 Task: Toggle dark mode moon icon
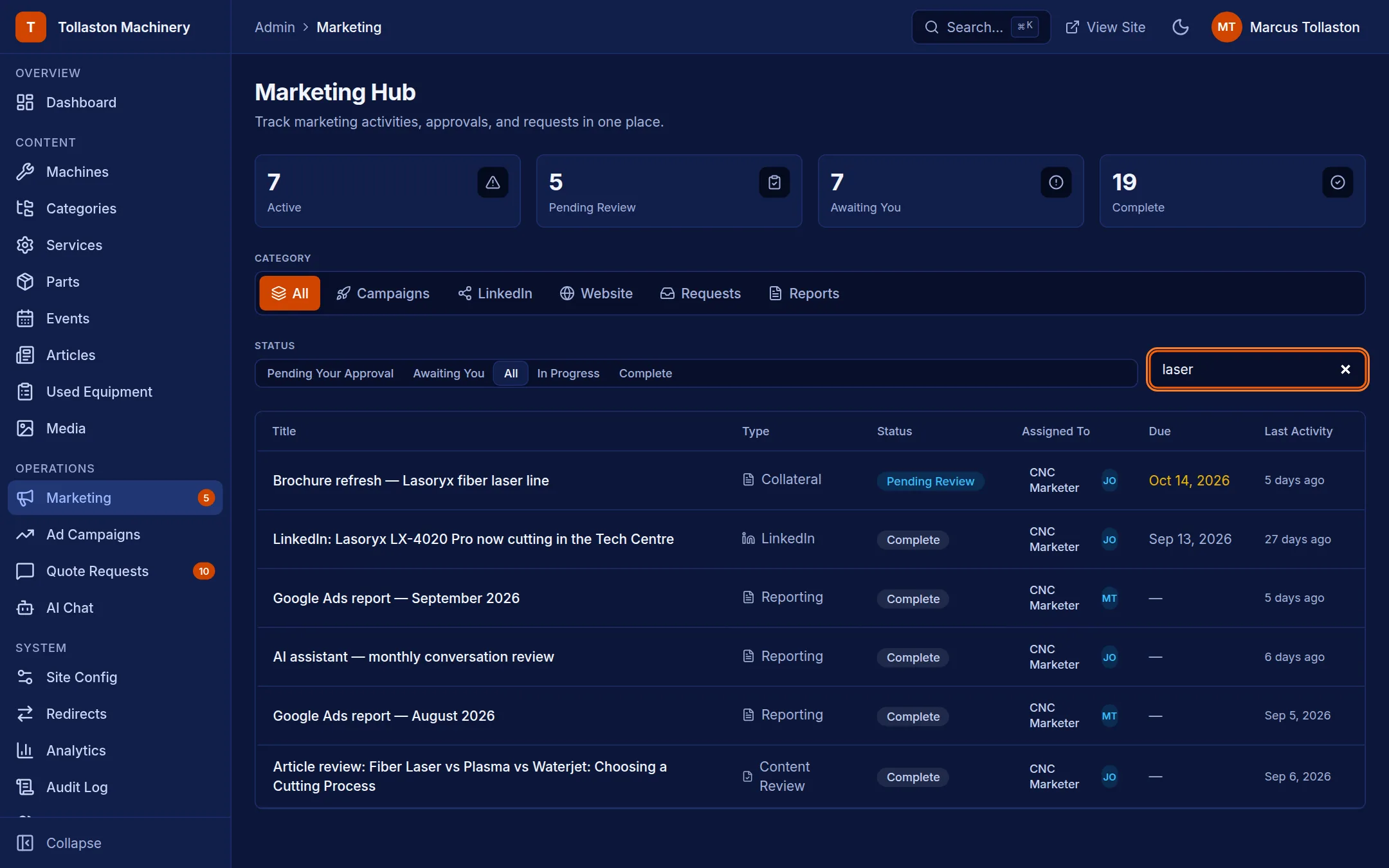(x=1181, y=27)
